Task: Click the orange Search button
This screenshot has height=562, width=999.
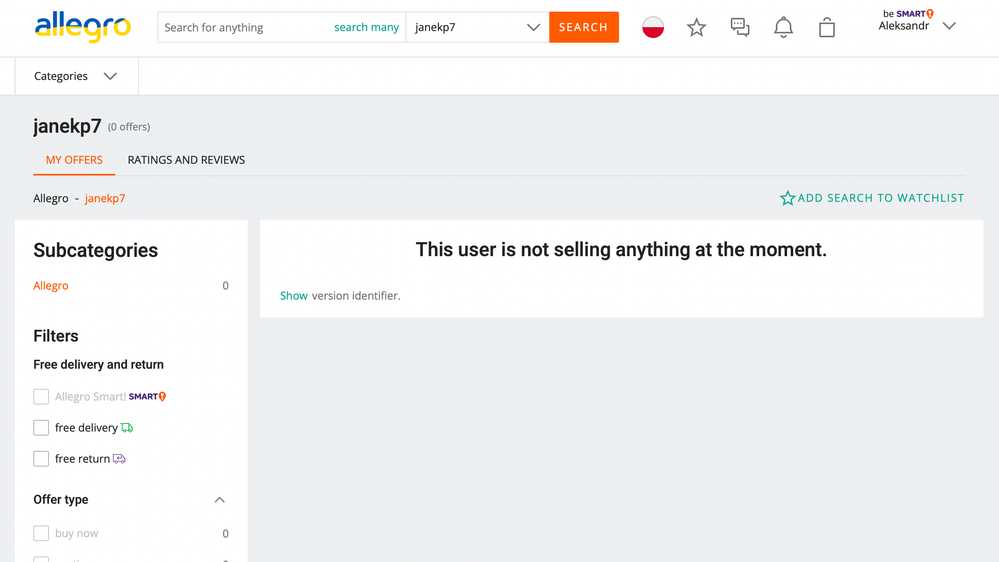Action: [584, 27]
